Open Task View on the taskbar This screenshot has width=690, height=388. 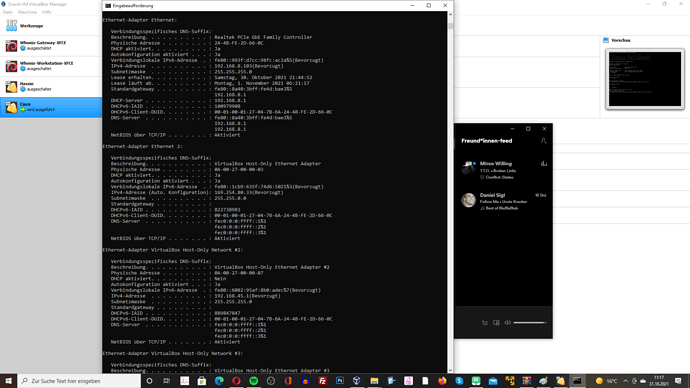tap(167, 381)
